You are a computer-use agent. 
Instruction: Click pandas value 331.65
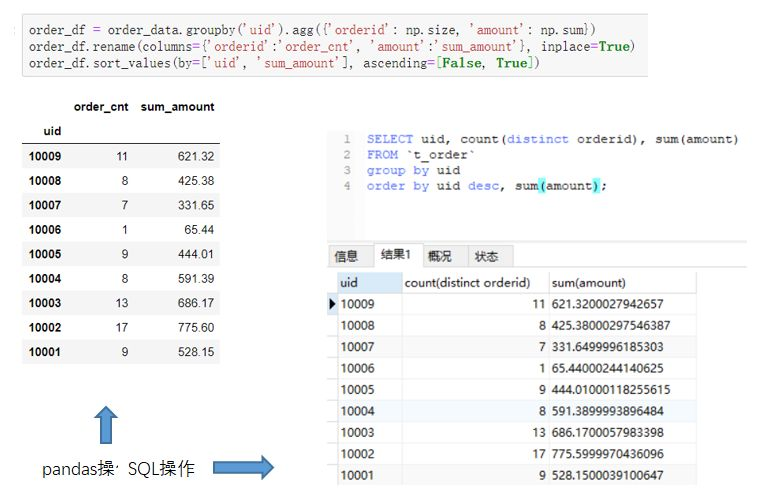(196, 205)
